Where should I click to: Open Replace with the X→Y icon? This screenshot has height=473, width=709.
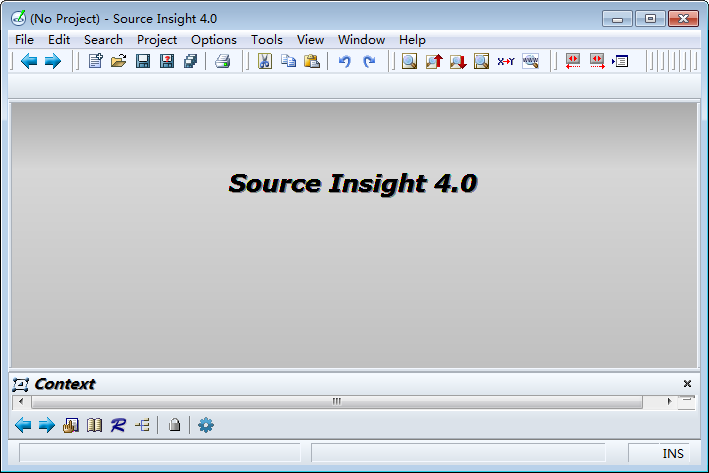tap(506, 61)
